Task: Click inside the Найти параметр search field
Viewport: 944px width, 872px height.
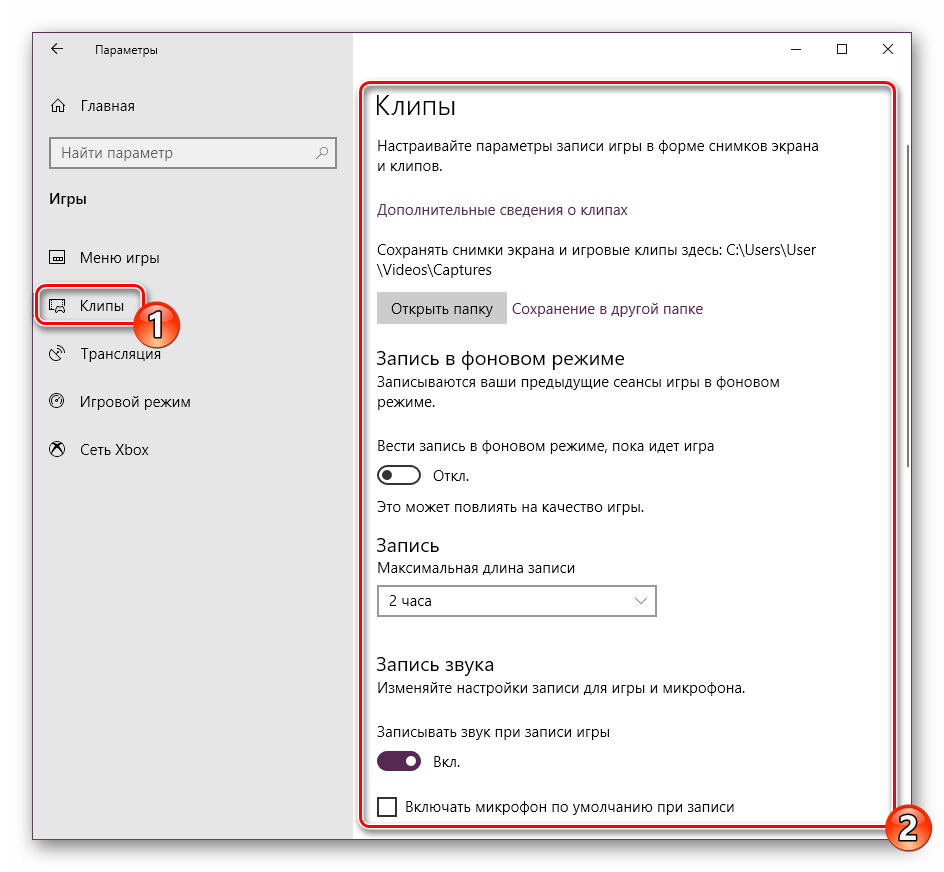Action: coord(180,153)
